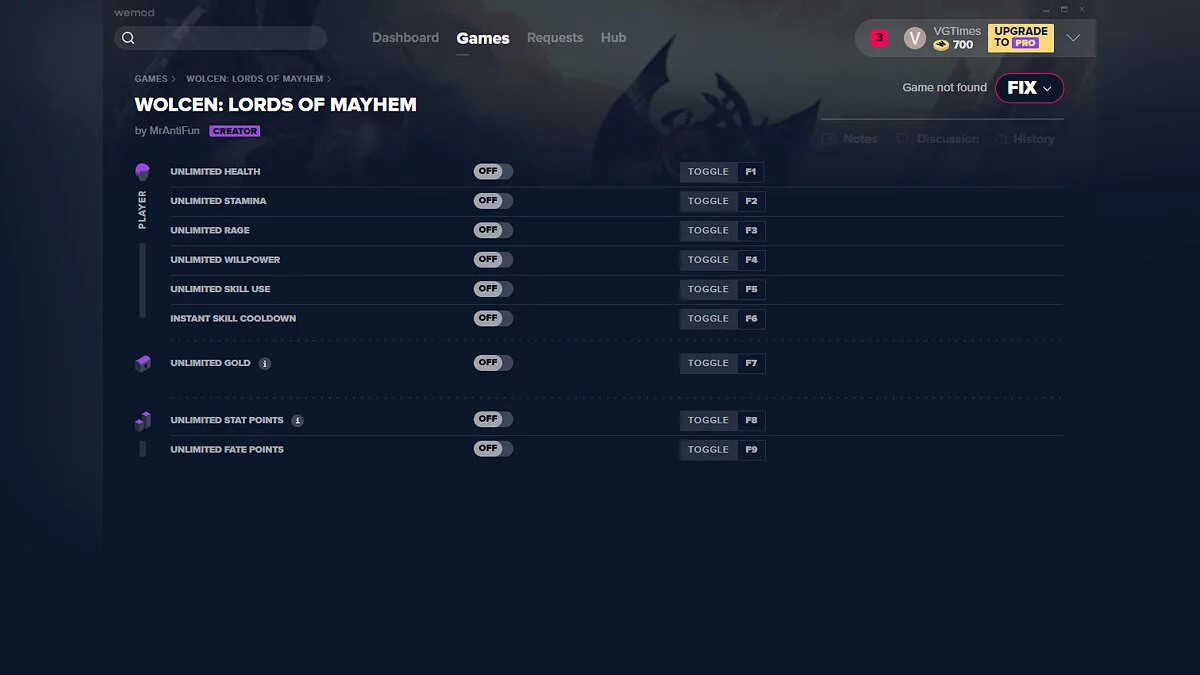
Task: Toggle Unlimited Stamina switch
Action: [x=493, y=201]
